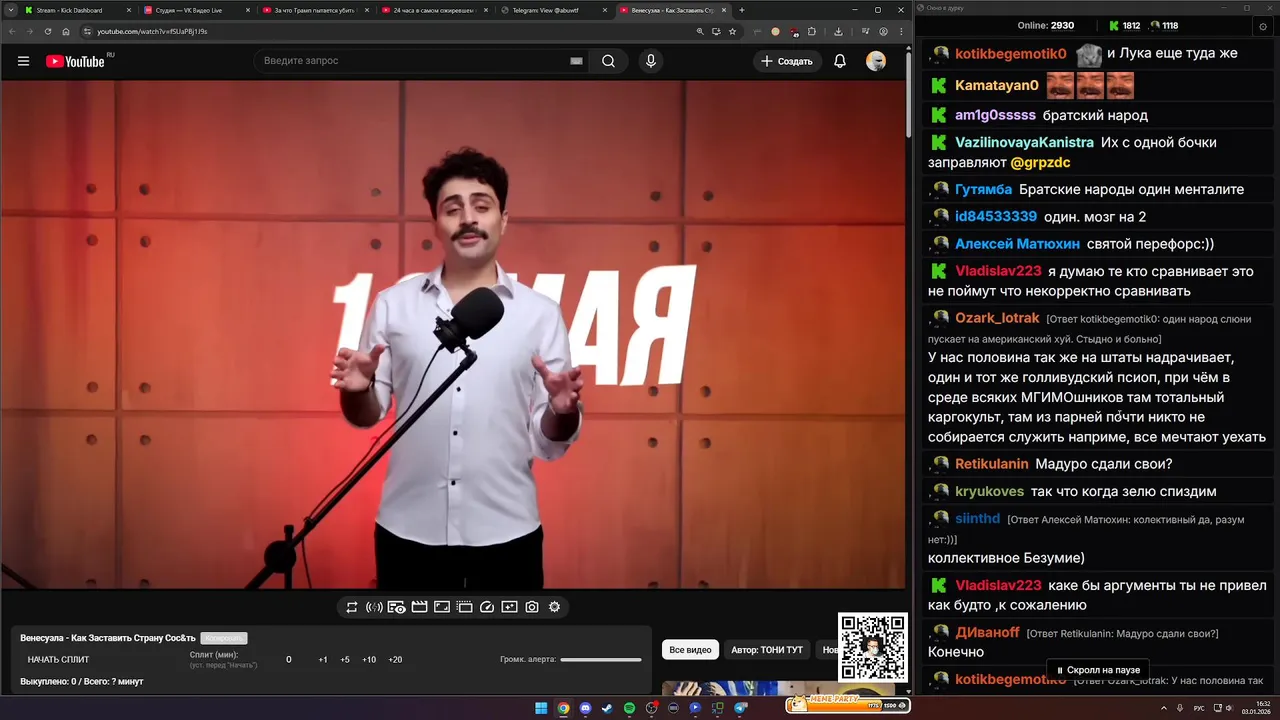Click the screenshot camera icon below video

(532, 607)
